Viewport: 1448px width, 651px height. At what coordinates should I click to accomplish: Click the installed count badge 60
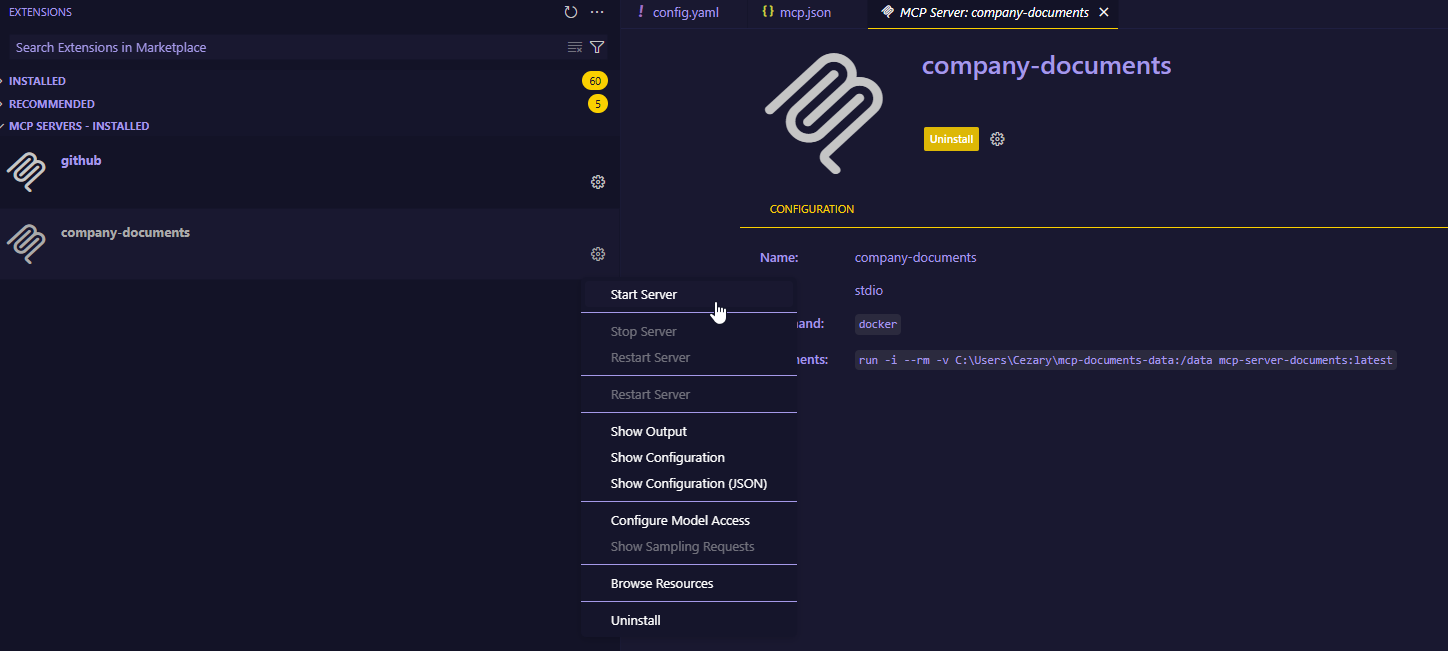(595, 81)
